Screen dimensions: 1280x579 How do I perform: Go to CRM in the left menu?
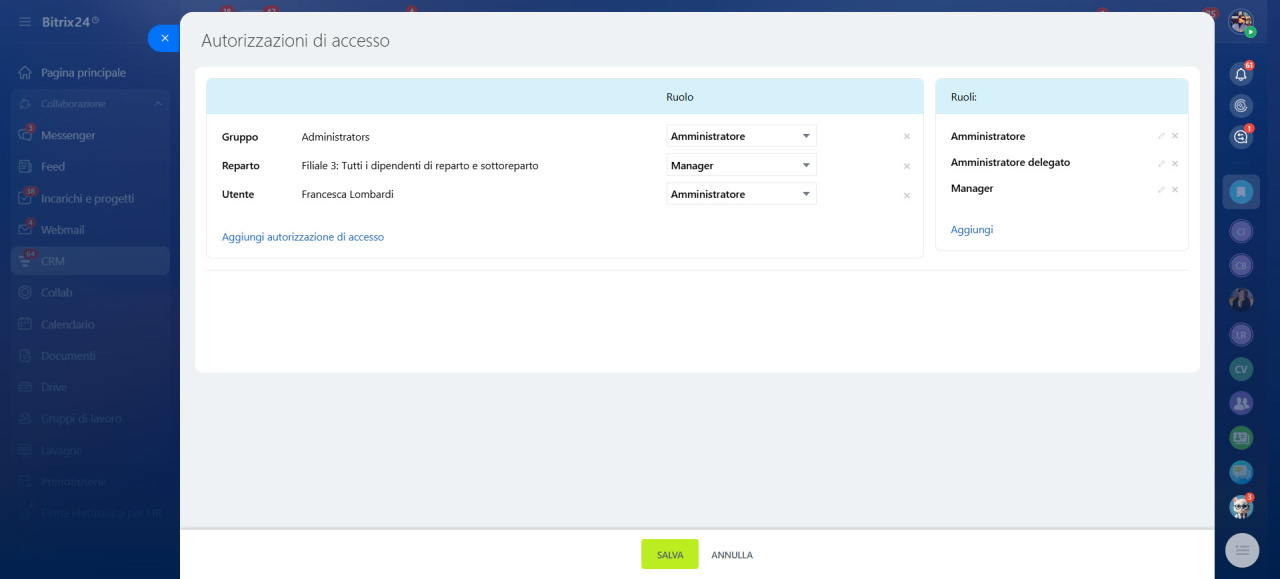coord(53,261)
